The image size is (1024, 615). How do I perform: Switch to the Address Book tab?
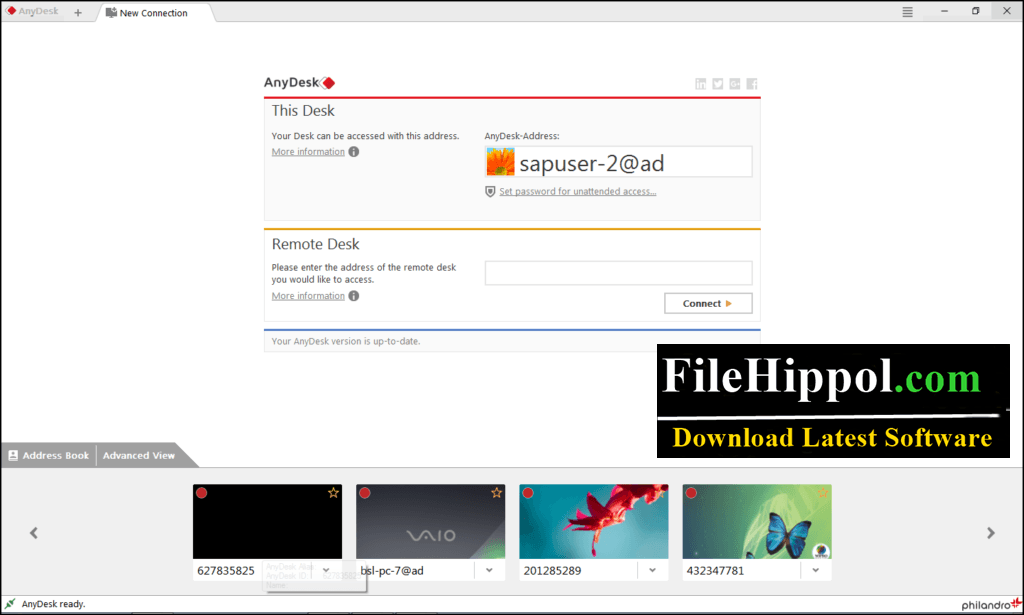pos(48,455)
